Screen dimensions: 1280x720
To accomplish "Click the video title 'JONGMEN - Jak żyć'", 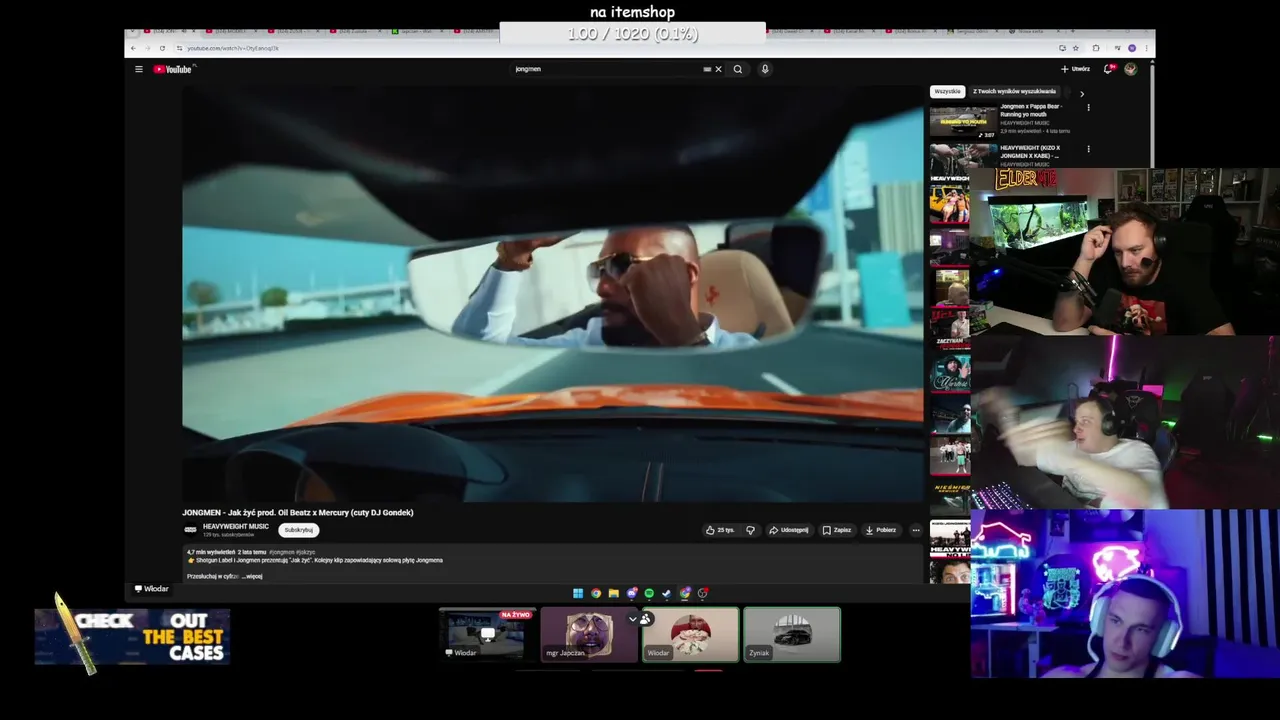I will pyautogui.click(x=297, y=512).
